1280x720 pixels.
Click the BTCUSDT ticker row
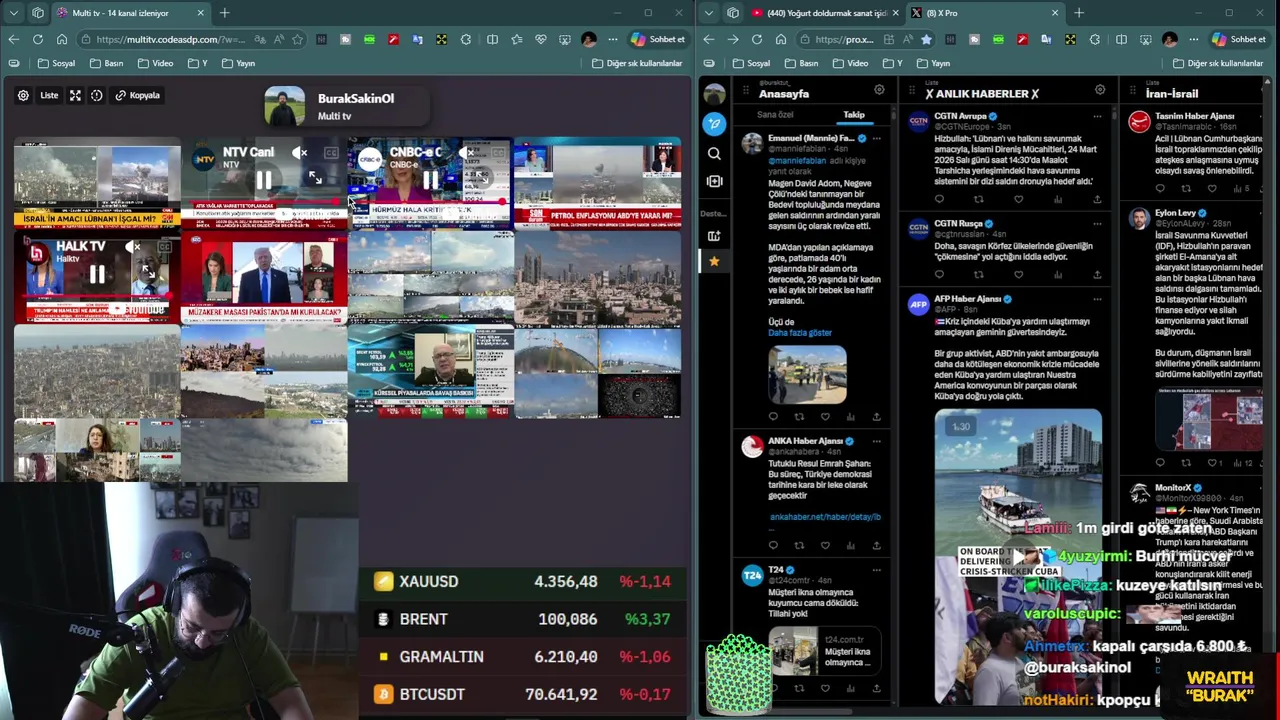pos(522,694)
